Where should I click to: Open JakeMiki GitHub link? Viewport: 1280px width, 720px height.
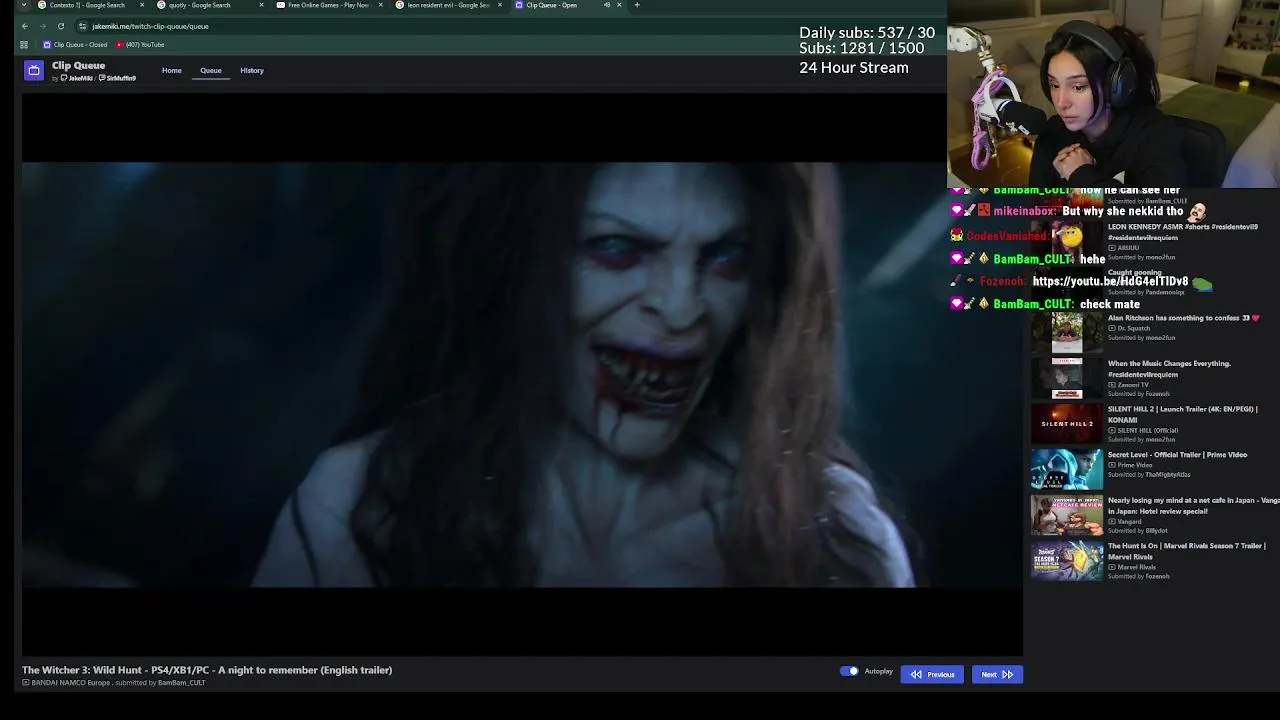(x=77, y=78)
